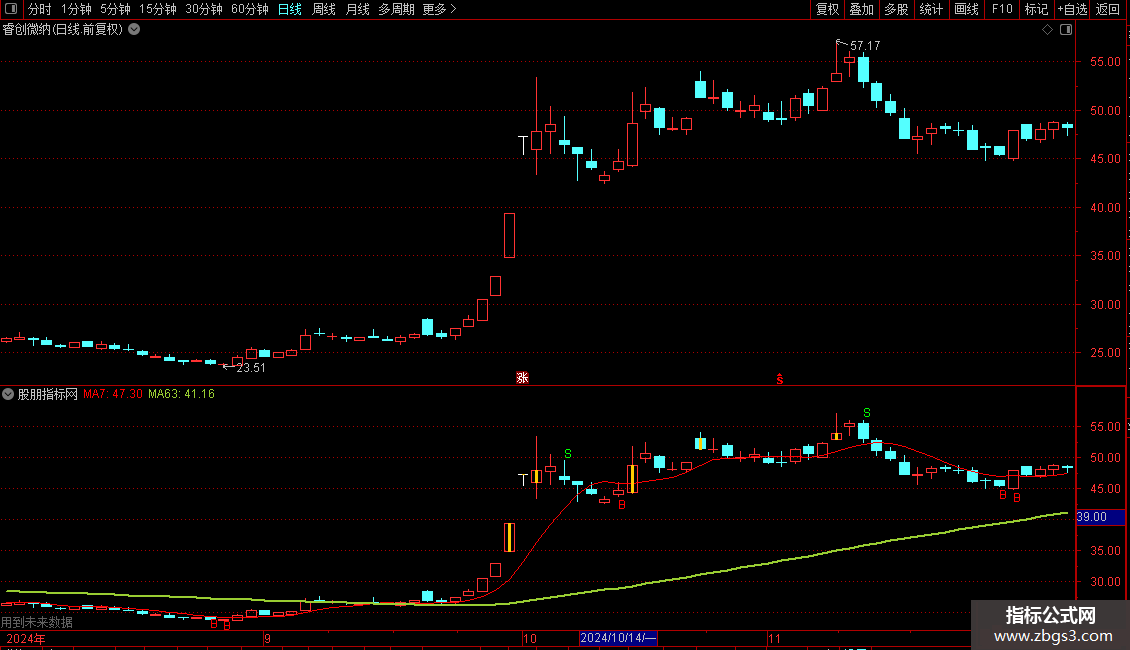Screen dimensions: 1130x650
Task: Select the 5分钟 period tab
Action: (115, 9)
